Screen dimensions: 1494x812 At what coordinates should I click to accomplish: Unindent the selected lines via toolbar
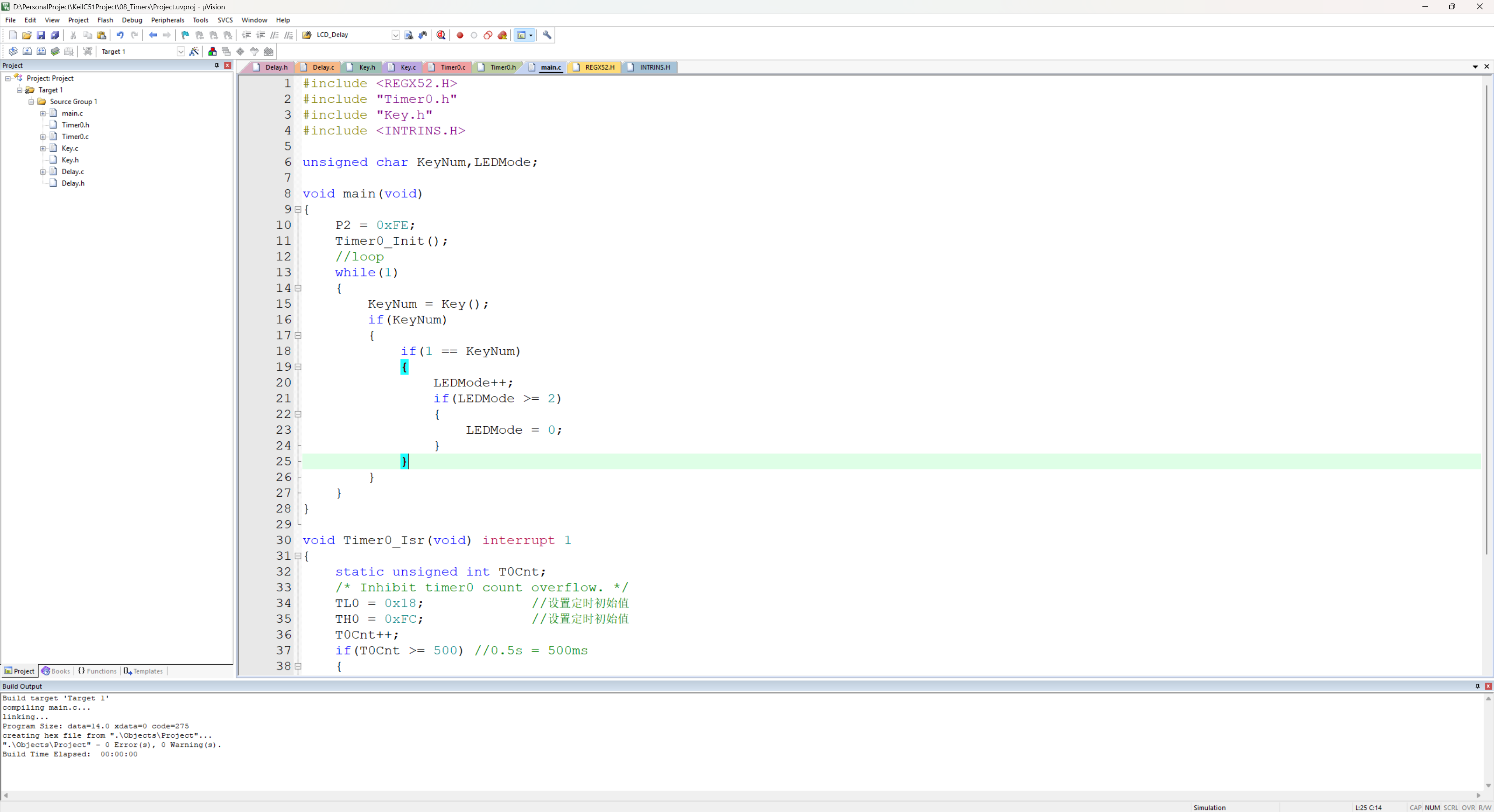point(260,35)
